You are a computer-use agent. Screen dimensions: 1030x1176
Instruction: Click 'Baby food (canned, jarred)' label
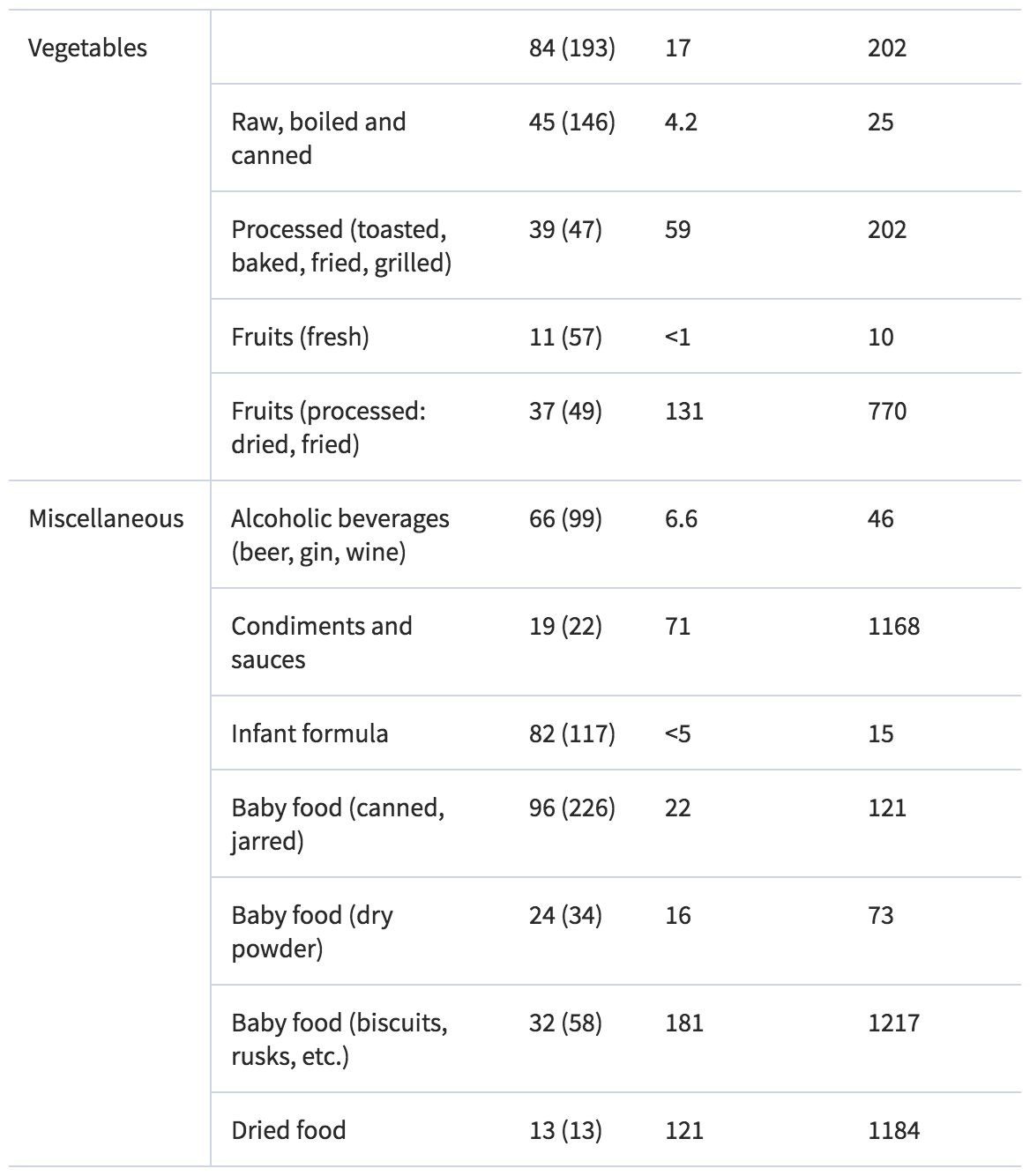[338, 824]
